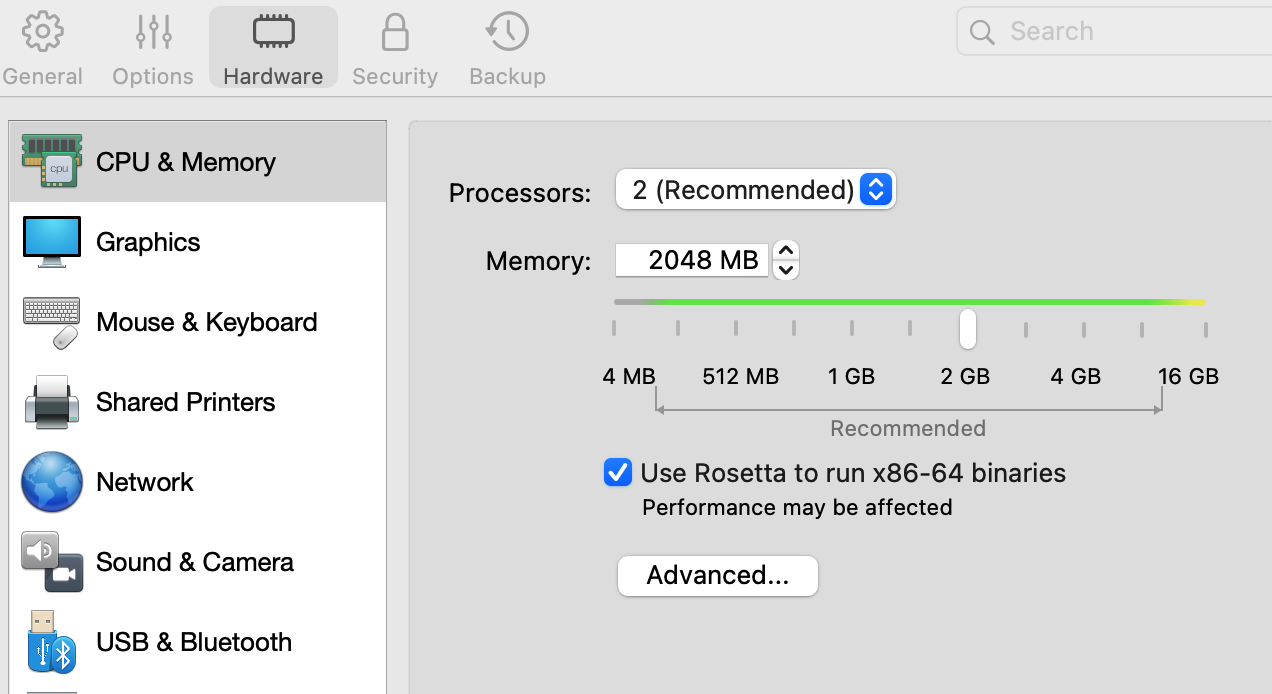Click the CPU & Memory chip icon
1272x694 pixels.
click(x=51, y=161)
